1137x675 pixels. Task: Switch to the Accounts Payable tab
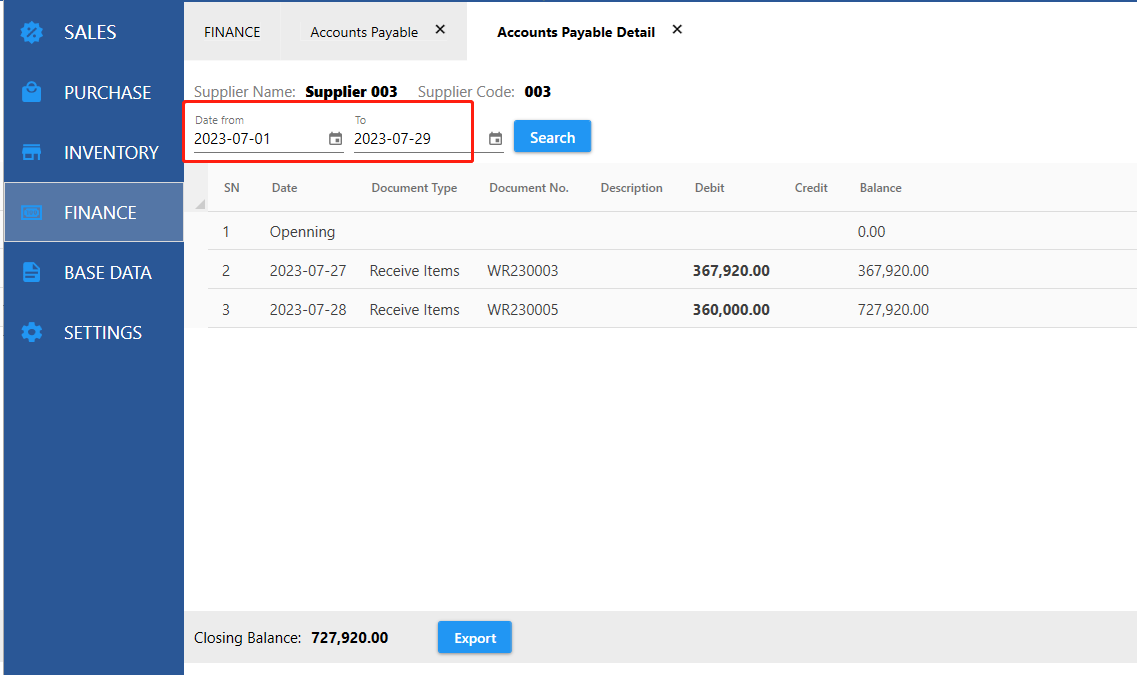click(x=363, y=32)
